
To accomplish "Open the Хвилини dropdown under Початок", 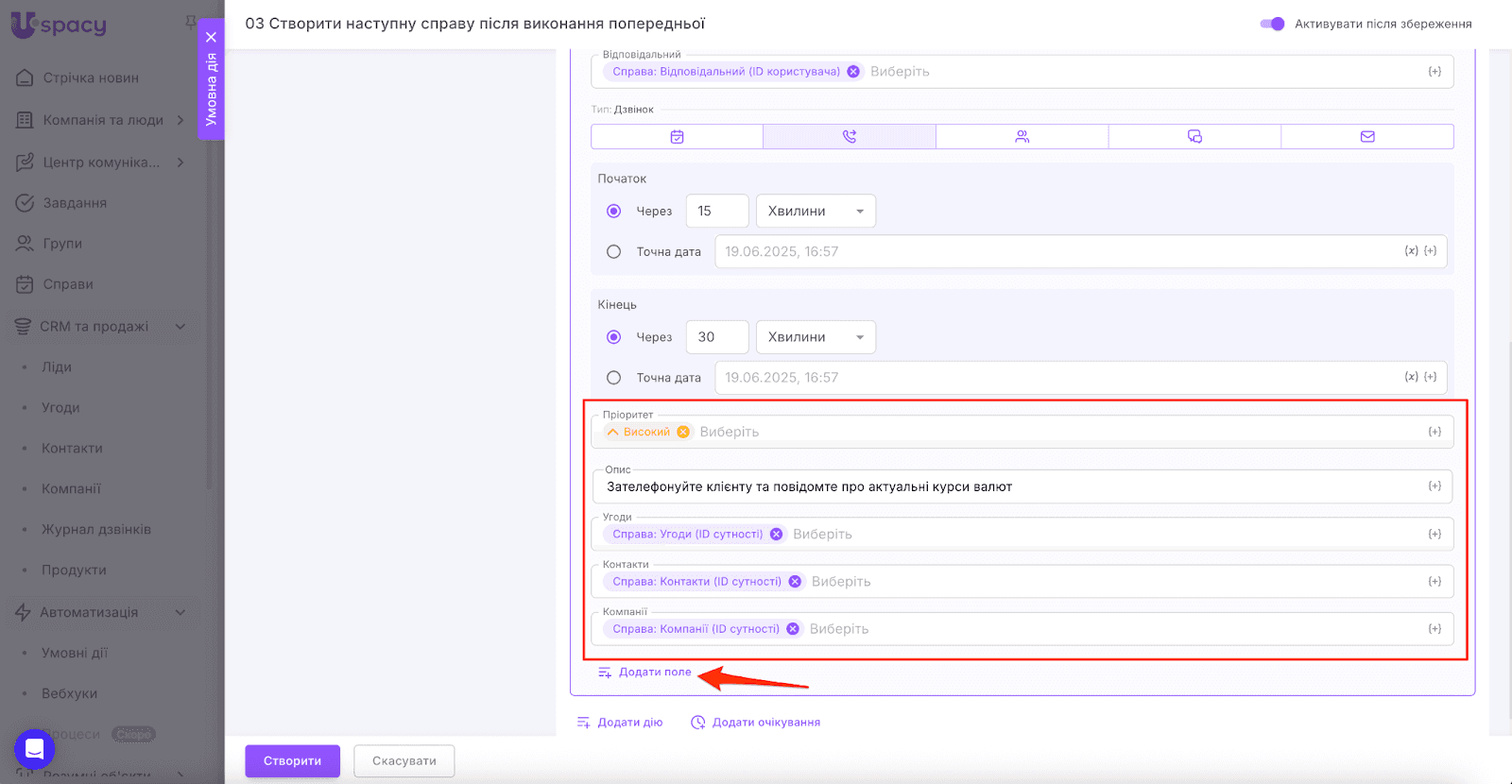I will 816,212.
